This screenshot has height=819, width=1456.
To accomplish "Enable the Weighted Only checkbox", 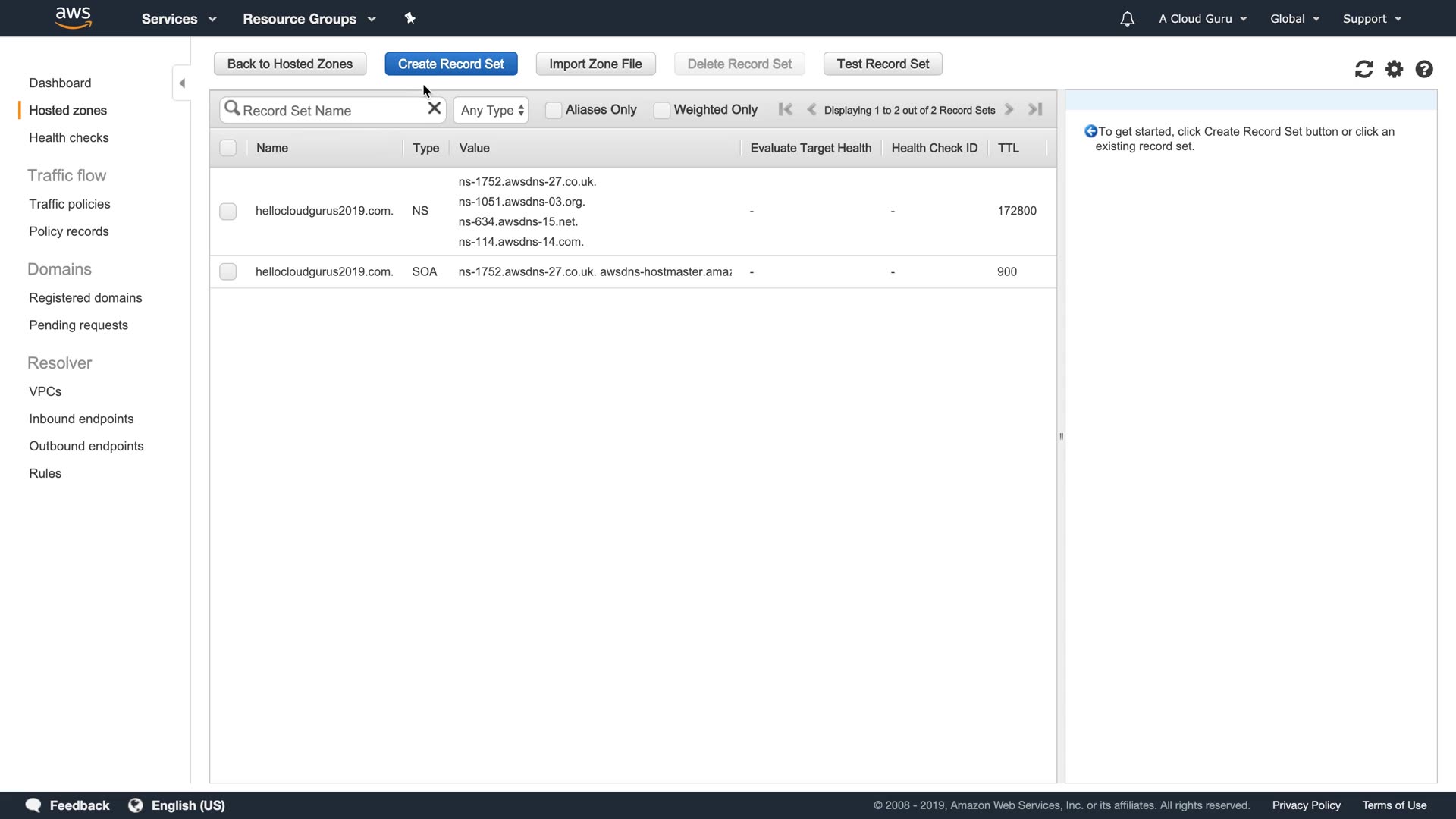I will pos(662,110).
